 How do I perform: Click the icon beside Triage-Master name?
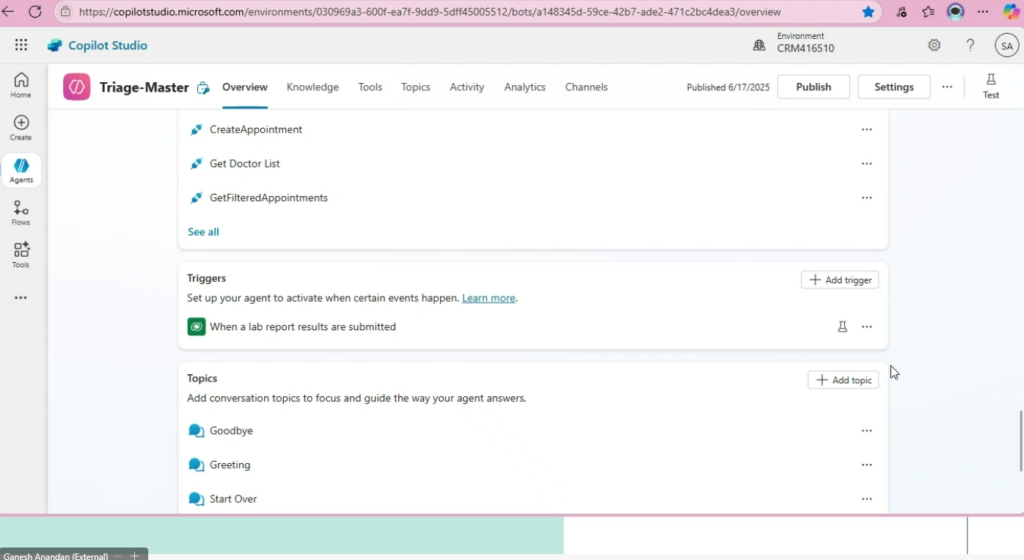(203, 87)
